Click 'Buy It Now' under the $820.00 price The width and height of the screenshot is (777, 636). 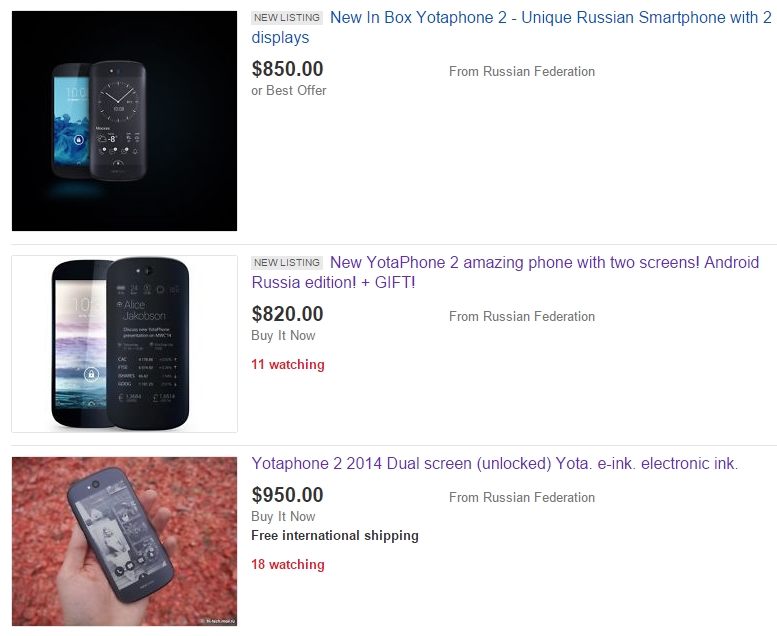[x=283, y=336]
